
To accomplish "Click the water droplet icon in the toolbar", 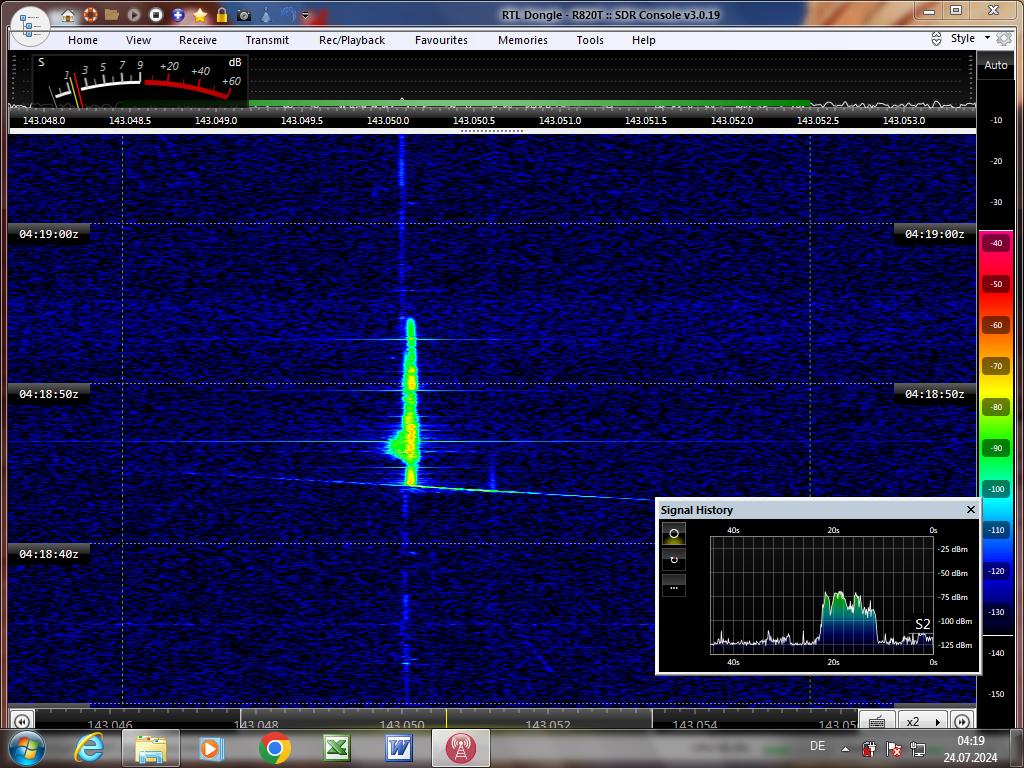I will (x=266, y=15).
